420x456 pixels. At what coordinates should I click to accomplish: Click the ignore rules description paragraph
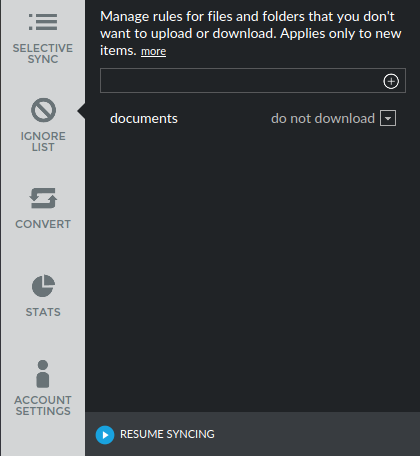[251, 33]
